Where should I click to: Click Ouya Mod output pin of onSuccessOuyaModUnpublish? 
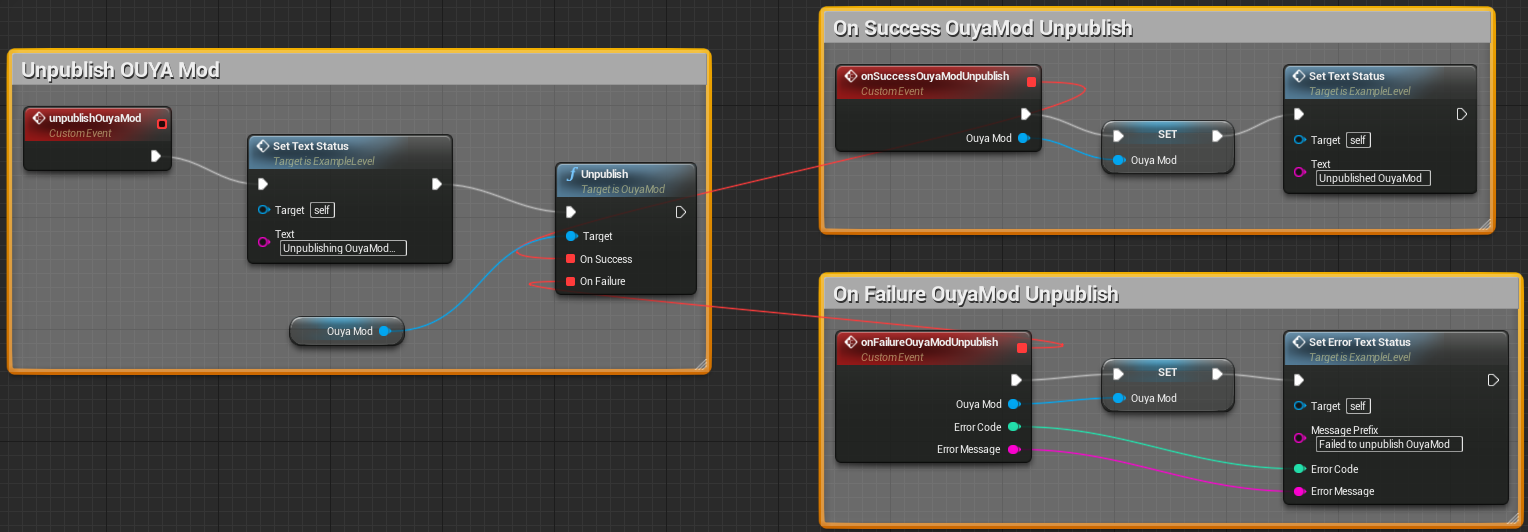point(1023,138)
